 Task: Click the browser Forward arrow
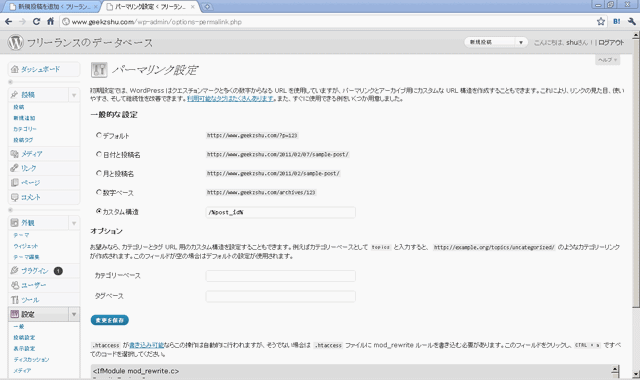click(x=22, y=22)
